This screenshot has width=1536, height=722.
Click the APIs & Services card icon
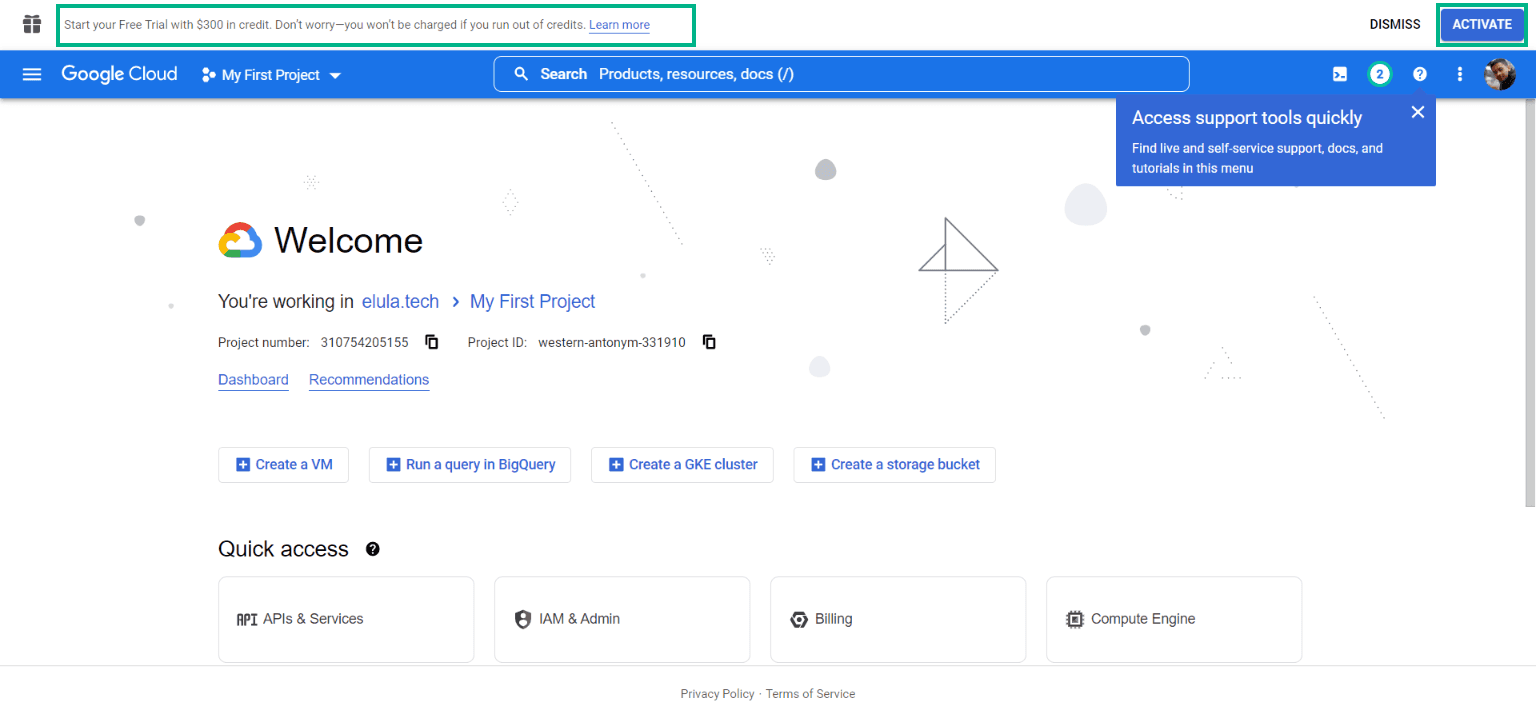pos(246,619)
